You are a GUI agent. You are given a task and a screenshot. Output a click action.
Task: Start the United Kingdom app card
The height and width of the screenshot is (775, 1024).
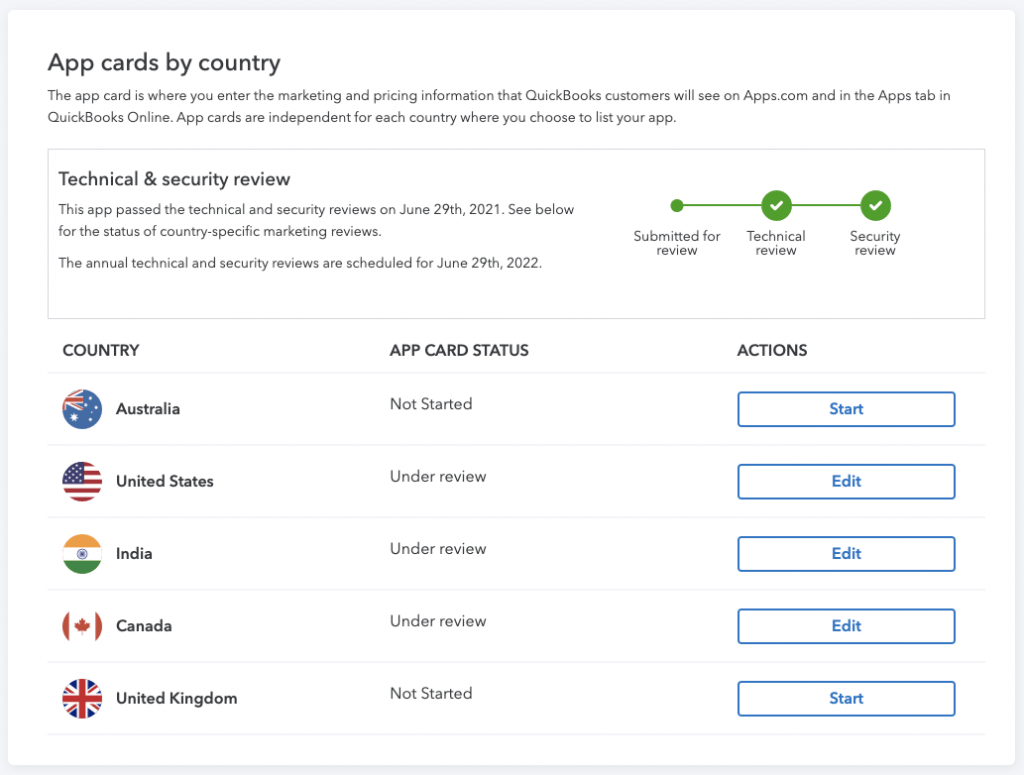(846, 698)
